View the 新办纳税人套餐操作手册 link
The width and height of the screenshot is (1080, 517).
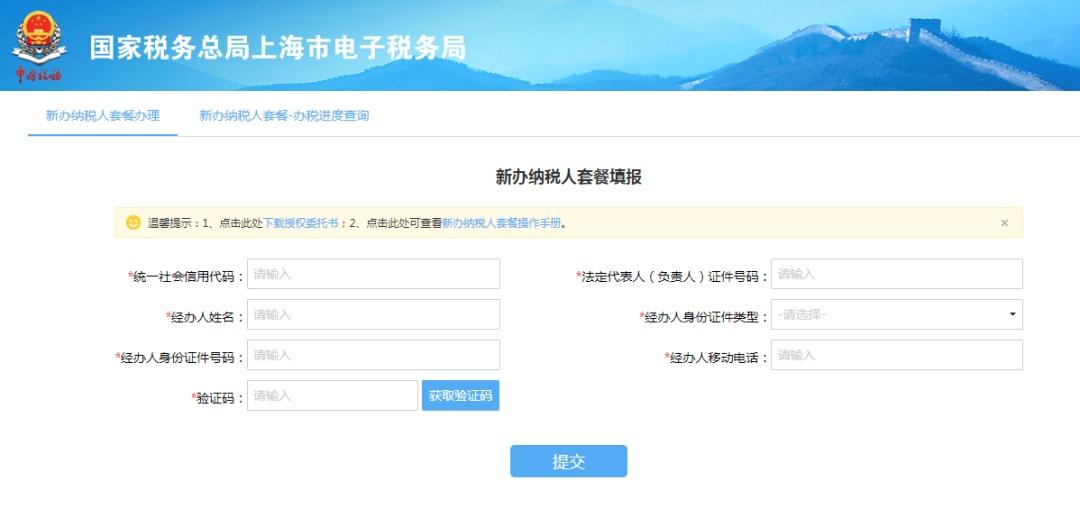[x=501, y=223]
